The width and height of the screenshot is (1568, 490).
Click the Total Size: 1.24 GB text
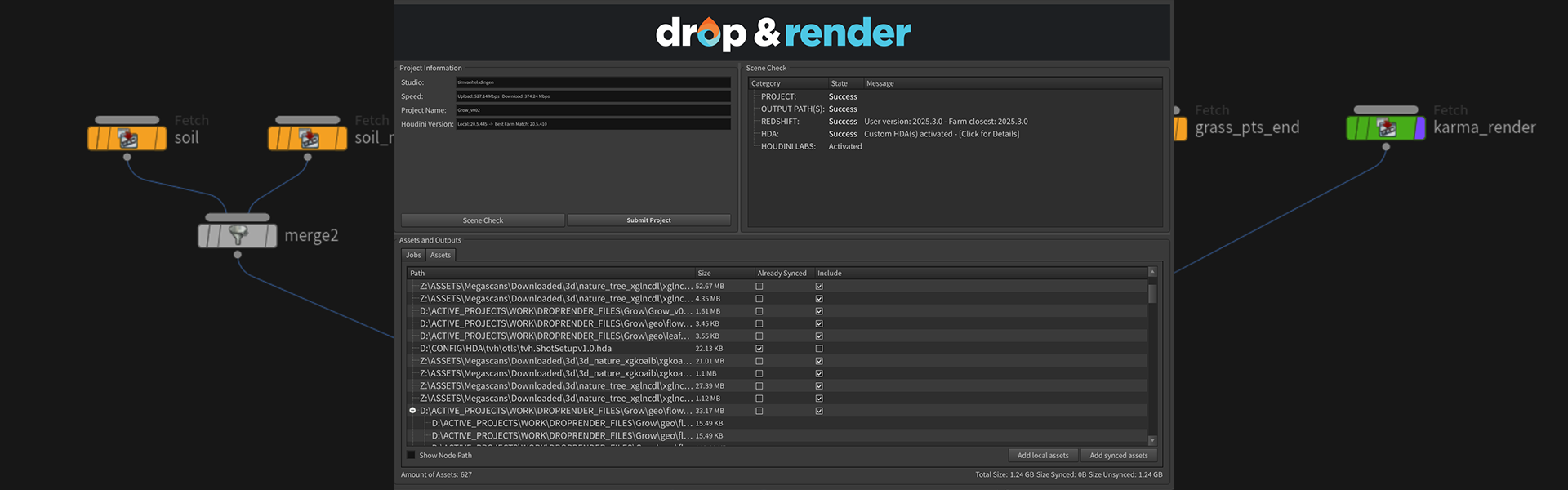click(x=1004, y=474)
